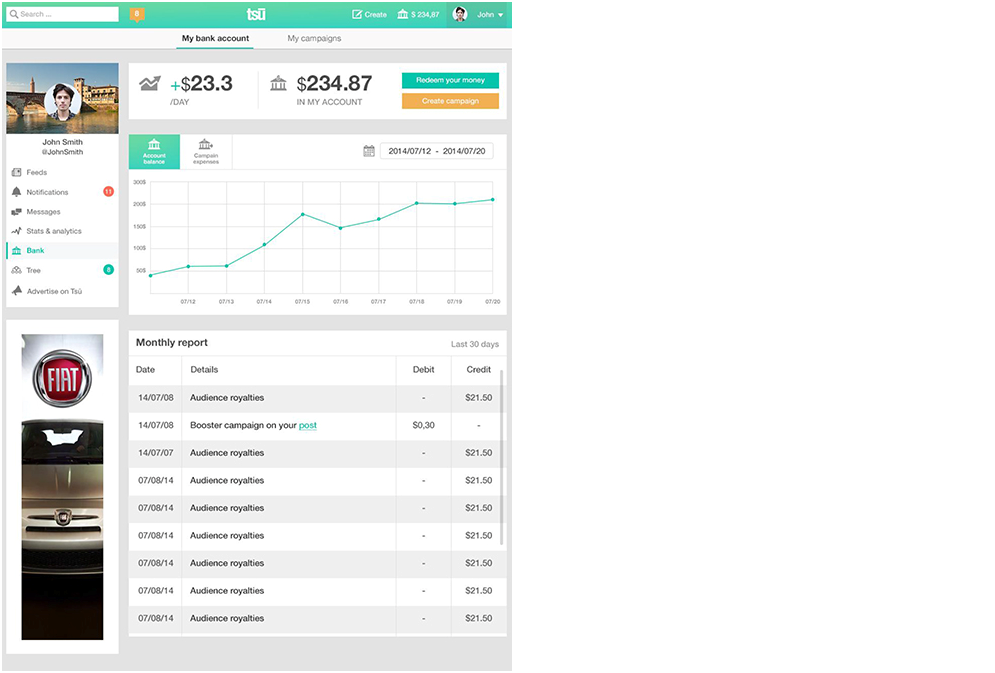Viewport: 995px width, 673px height.
Task: Click the Date column header
Action: point(145,370)
